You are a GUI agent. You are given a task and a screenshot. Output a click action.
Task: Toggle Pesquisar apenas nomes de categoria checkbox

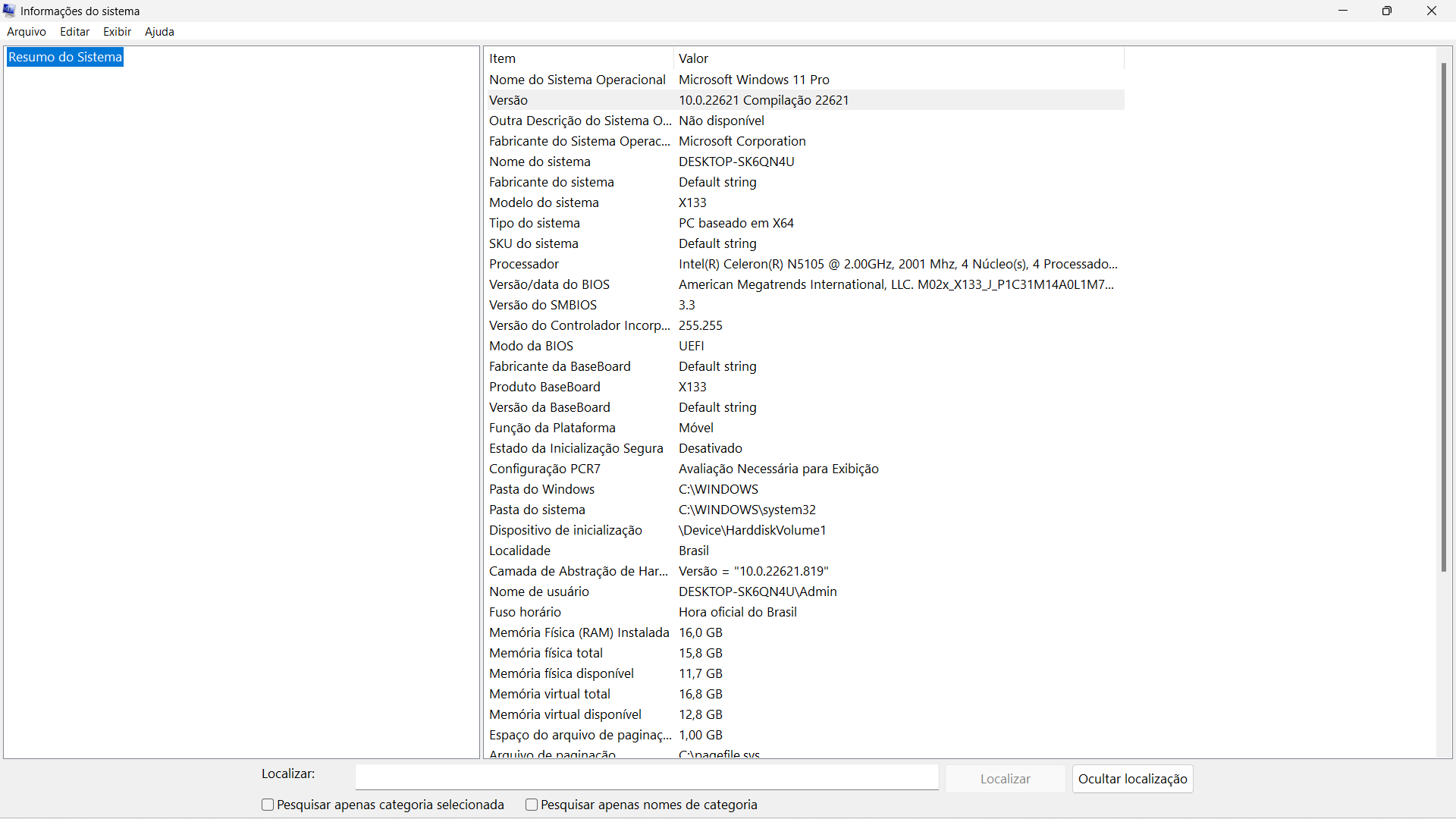click(532, 805)
